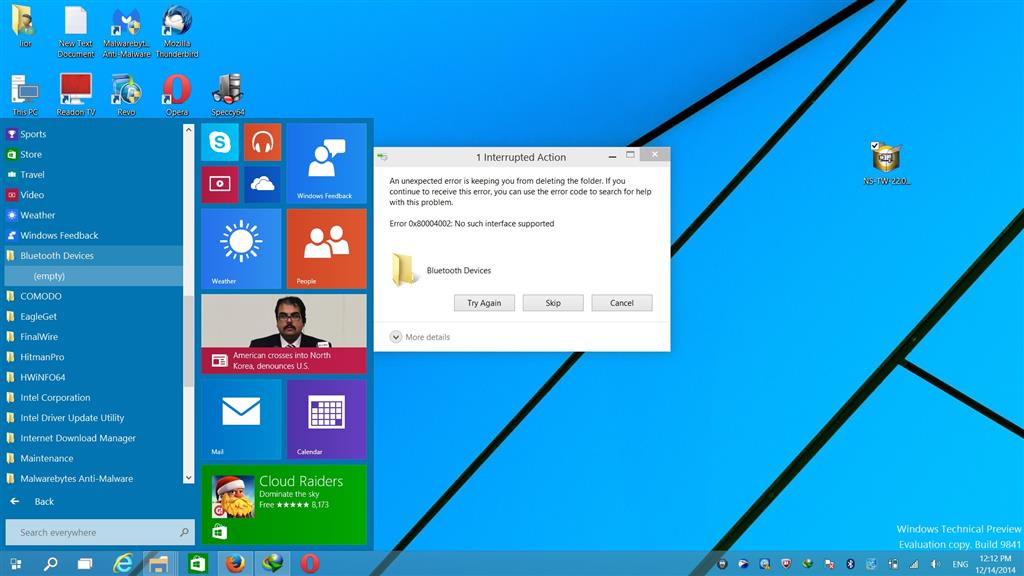Click the search magnifier in Search everywhere box
This screenshot has width=1024, height=576.
[184, 532]
